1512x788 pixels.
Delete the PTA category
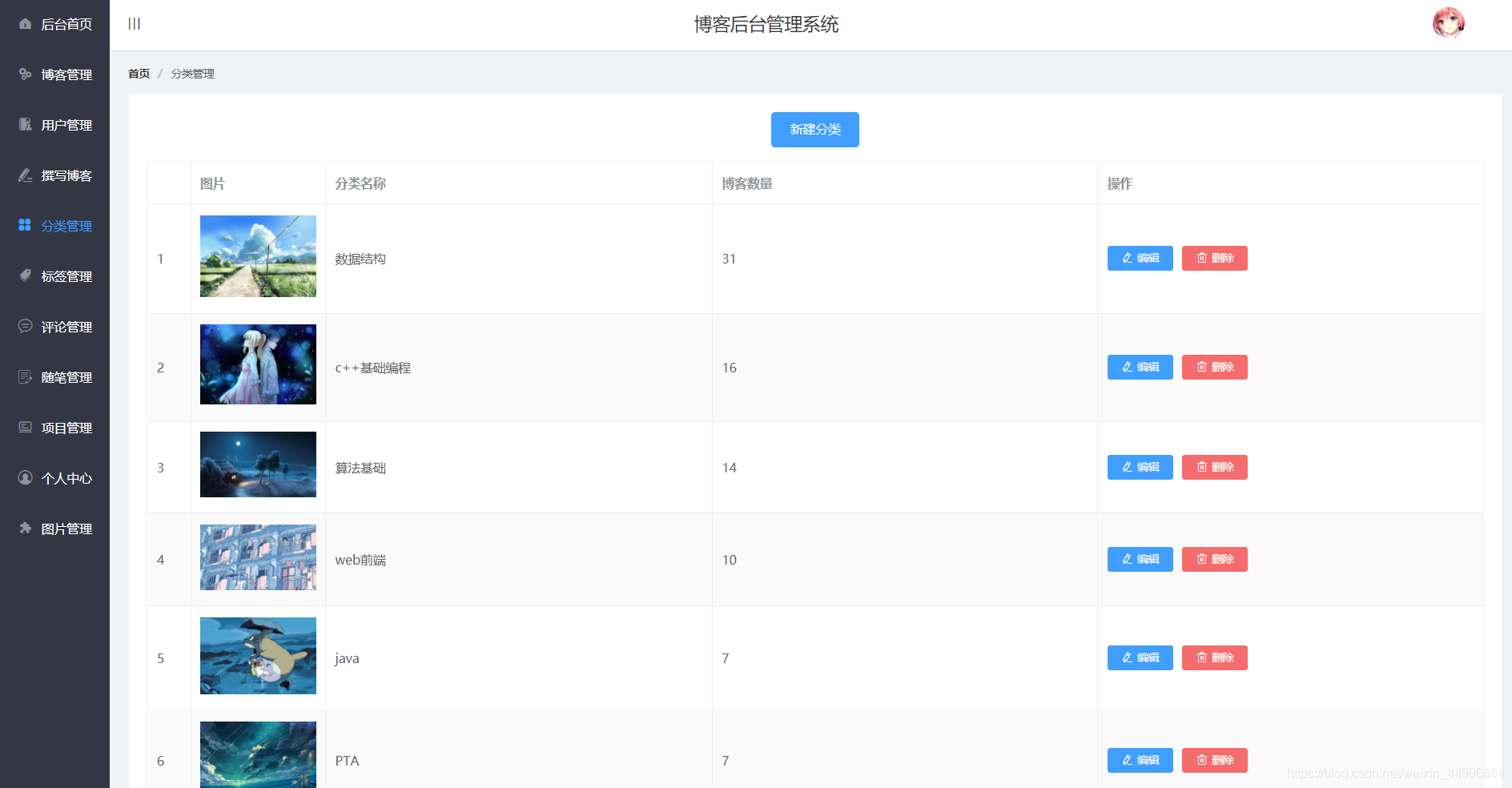[1214, 760]
